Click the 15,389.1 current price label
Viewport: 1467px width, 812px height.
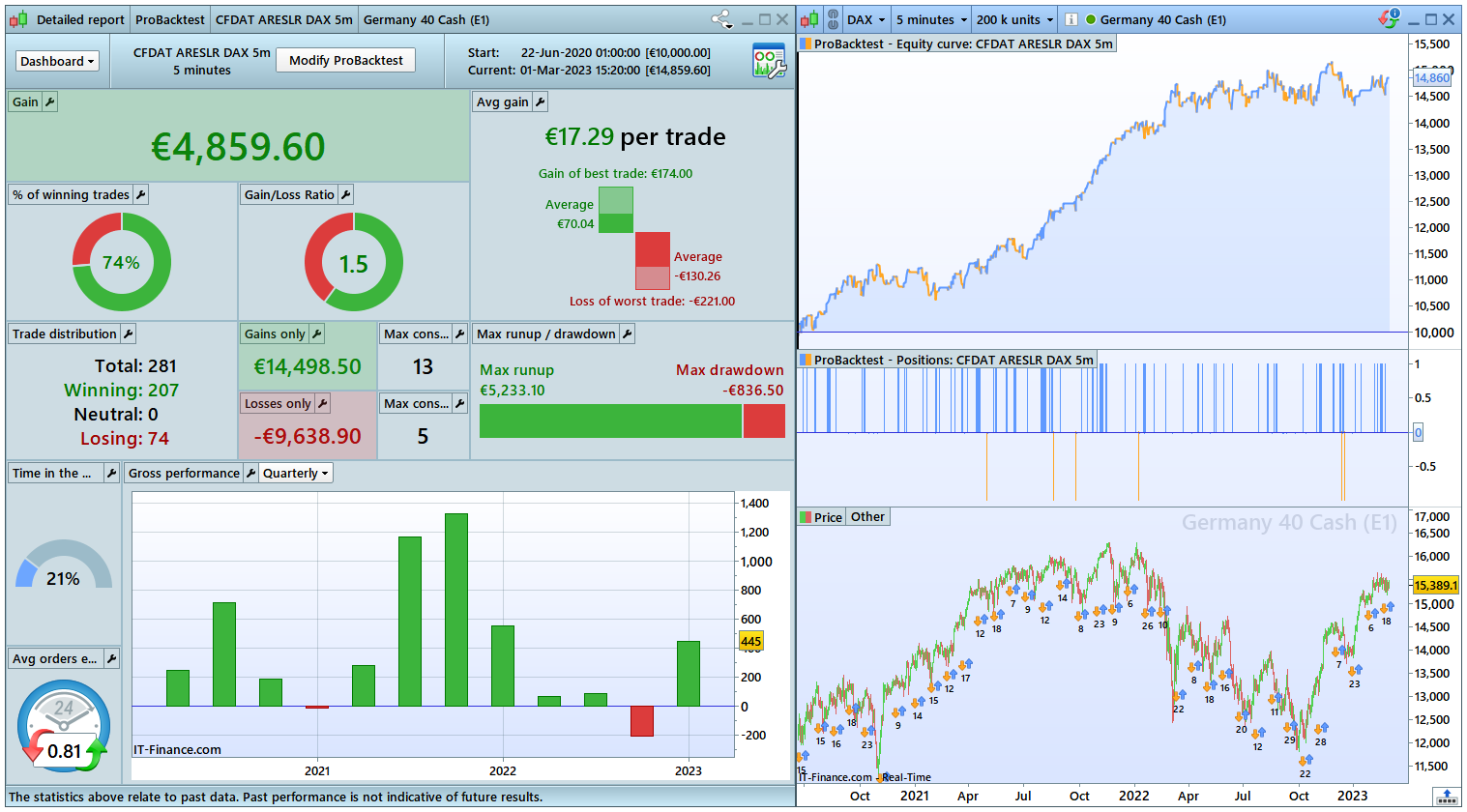tap(1435, 585)
